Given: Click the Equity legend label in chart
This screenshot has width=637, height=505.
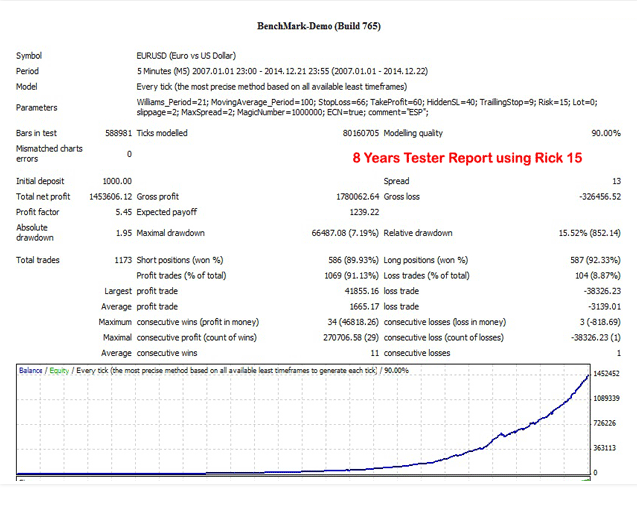Looking at the screenshot, I should tap(59, 371).
